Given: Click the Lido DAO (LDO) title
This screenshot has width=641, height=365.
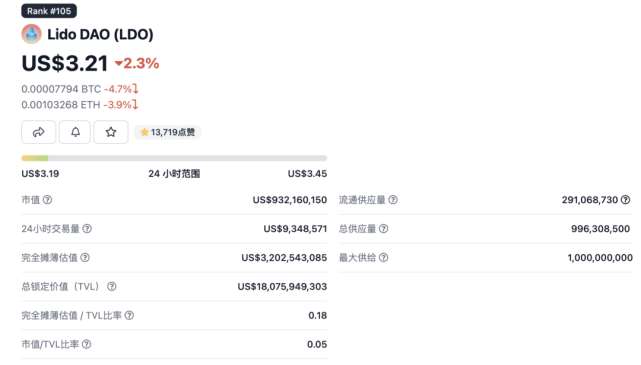Looking at the screenshot, I should click(x=100, y=34).
